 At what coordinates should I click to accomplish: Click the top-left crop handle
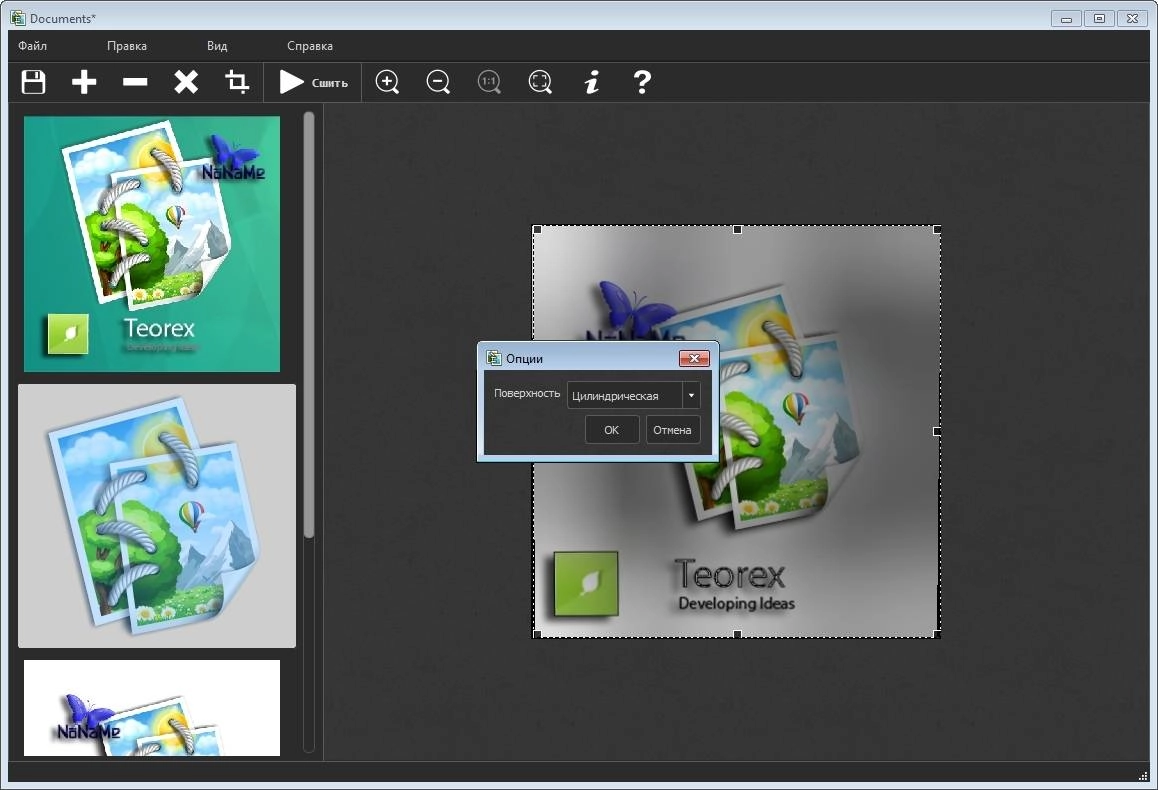(x=538, y=230)
